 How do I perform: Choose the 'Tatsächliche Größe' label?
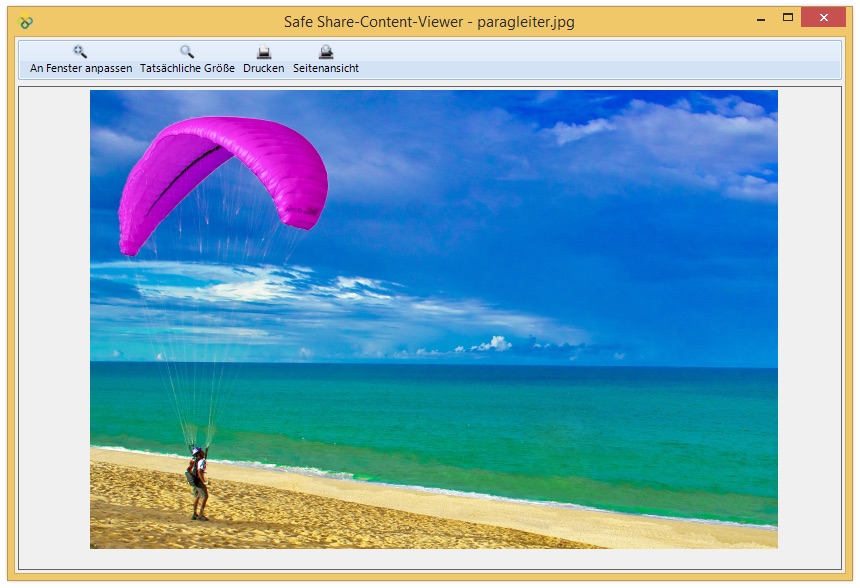point(187,68)
